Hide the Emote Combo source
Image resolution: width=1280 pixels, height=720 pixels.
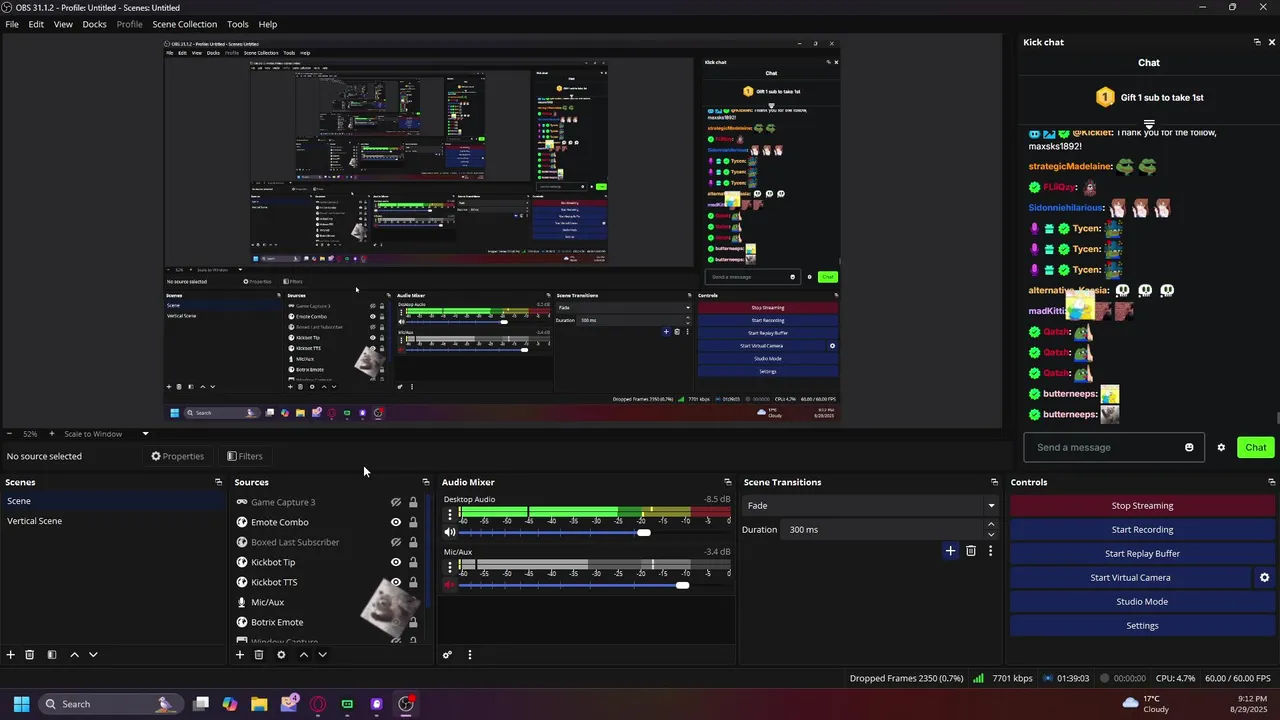(396, 522)
